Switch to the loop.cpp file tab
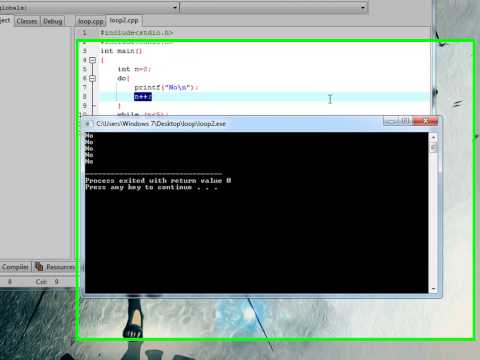 tap(90, 21)
